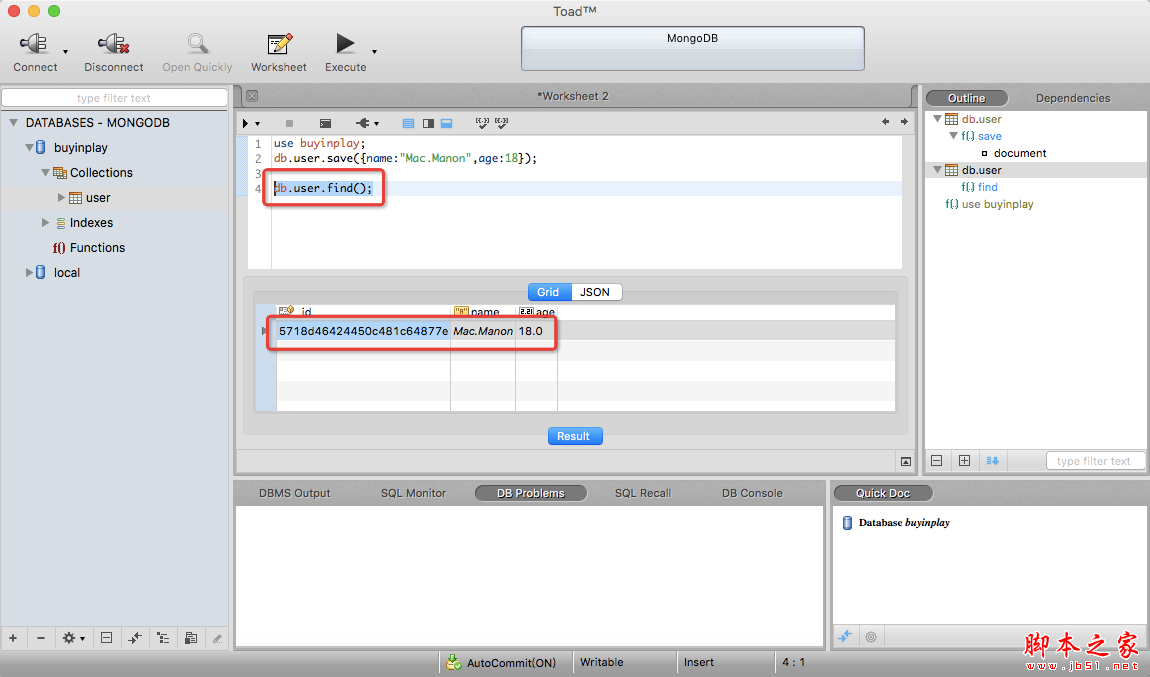Switch to the Dependencies tab
Screen dimensions: 1150x677
(1073, 98)
